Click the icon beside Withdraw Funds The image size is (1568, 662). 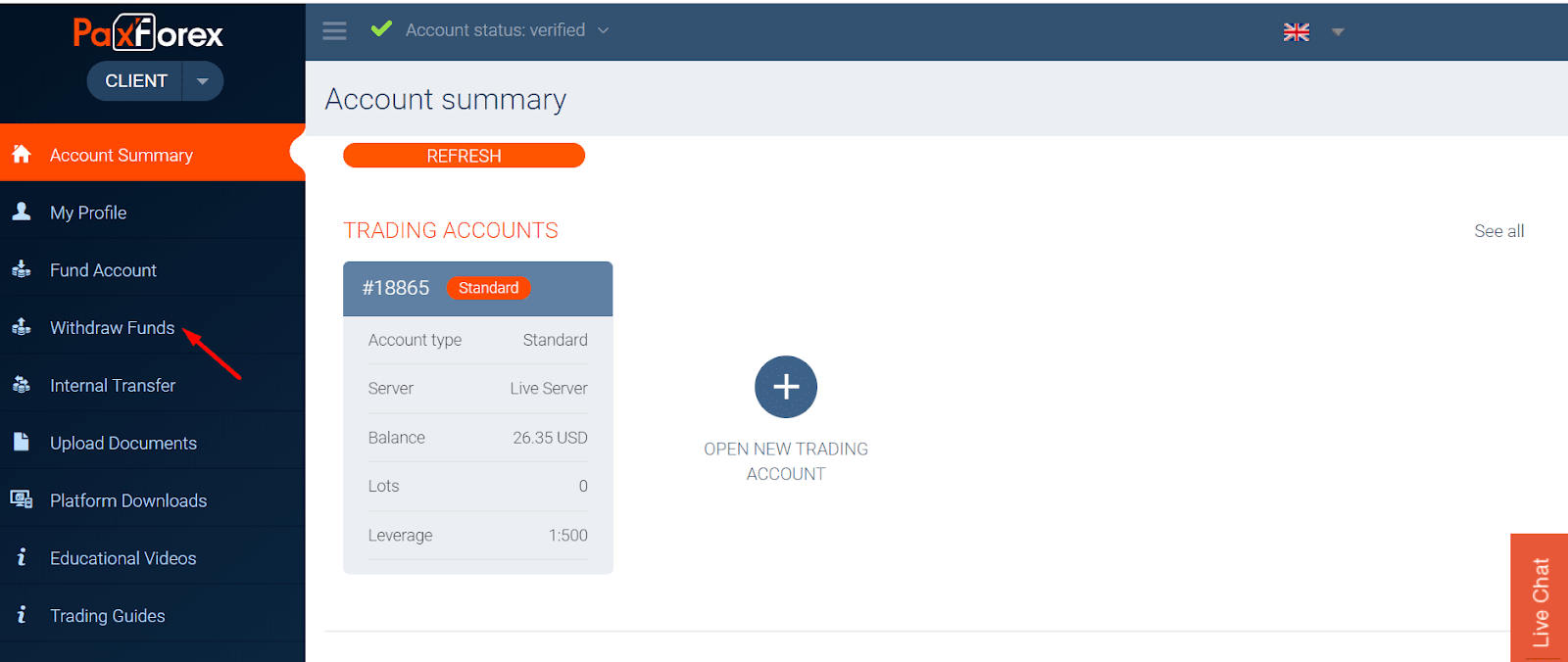[x=22, y=327]
